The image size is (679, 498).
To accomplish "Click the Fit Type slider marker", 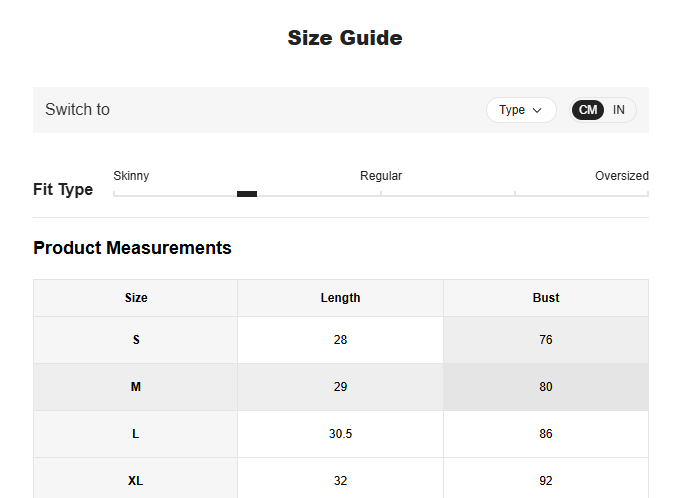I will [x=247, y=194].
